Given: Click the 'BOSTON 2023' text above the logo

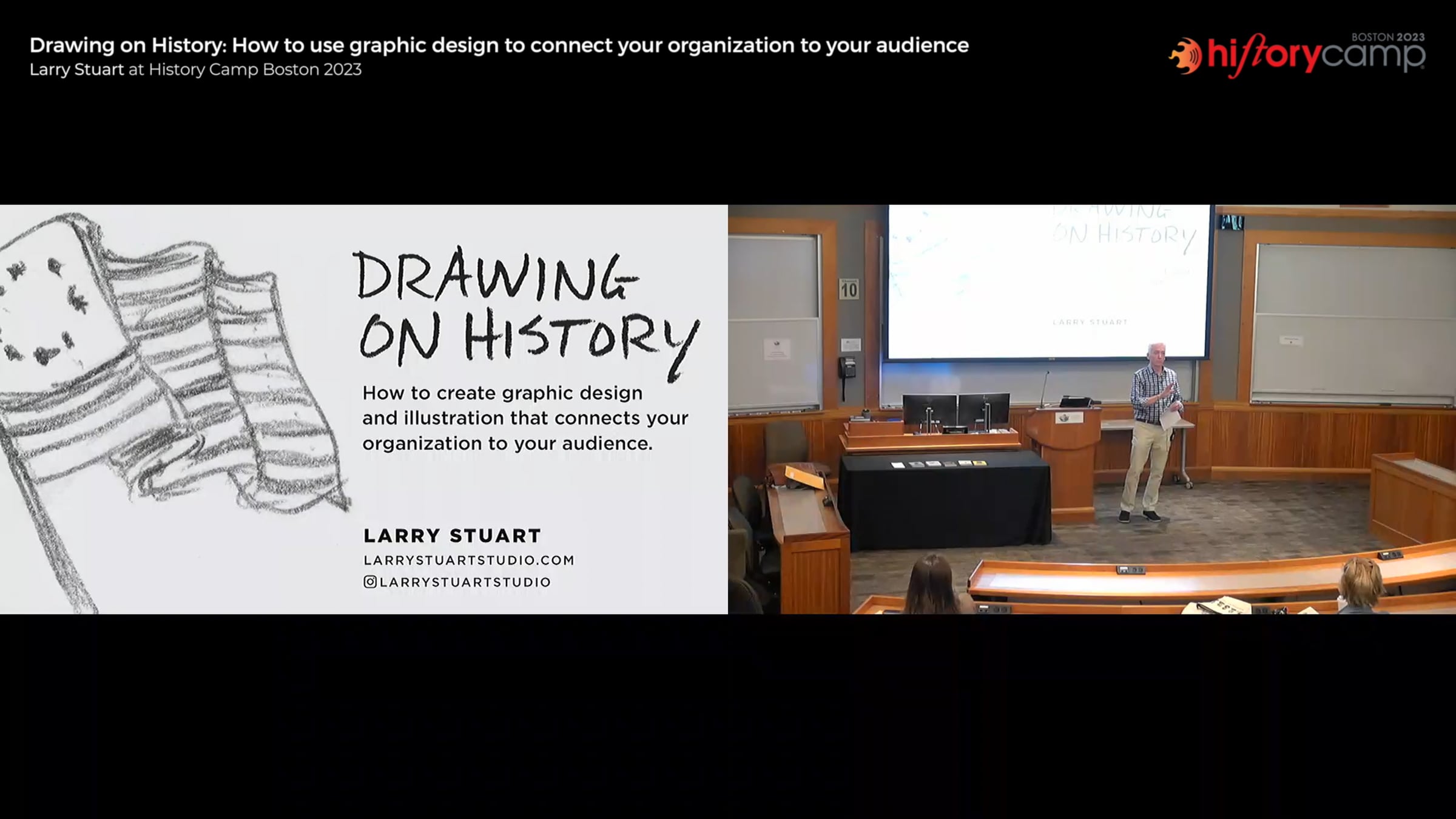Looking at the screenshot, I should coord(1387,37).
